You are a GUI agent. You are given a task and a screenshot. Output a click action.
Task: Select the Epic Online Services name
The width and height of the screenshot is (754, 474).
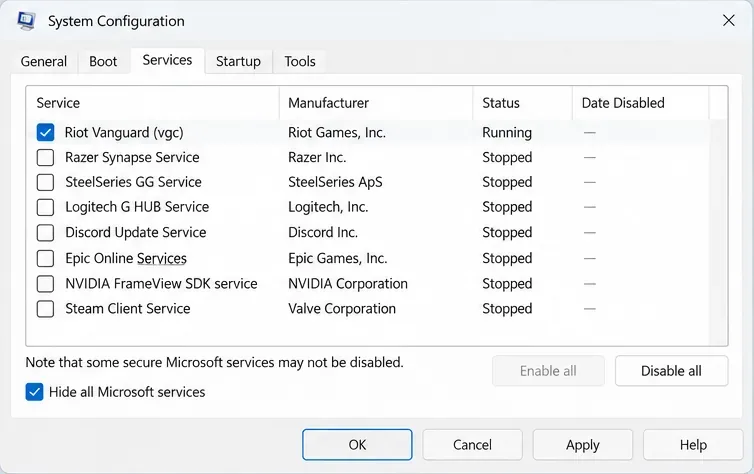pos(126,258)
